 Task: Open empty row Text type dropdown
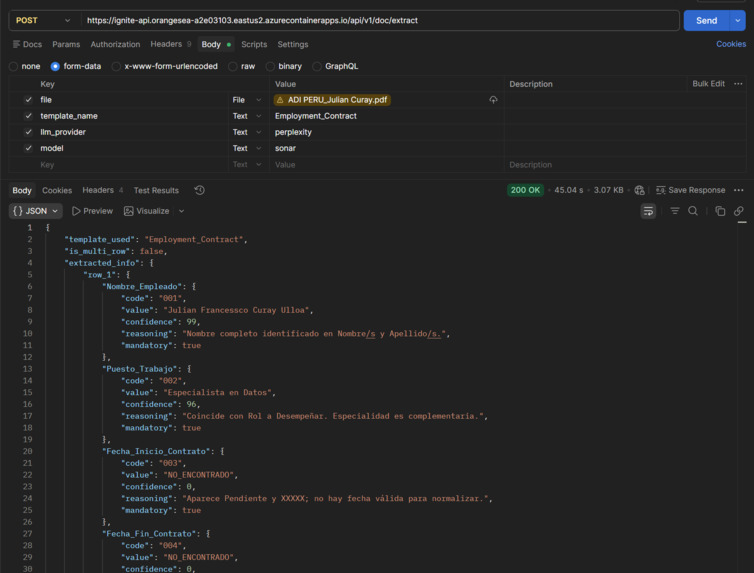(x=247, y=164)
